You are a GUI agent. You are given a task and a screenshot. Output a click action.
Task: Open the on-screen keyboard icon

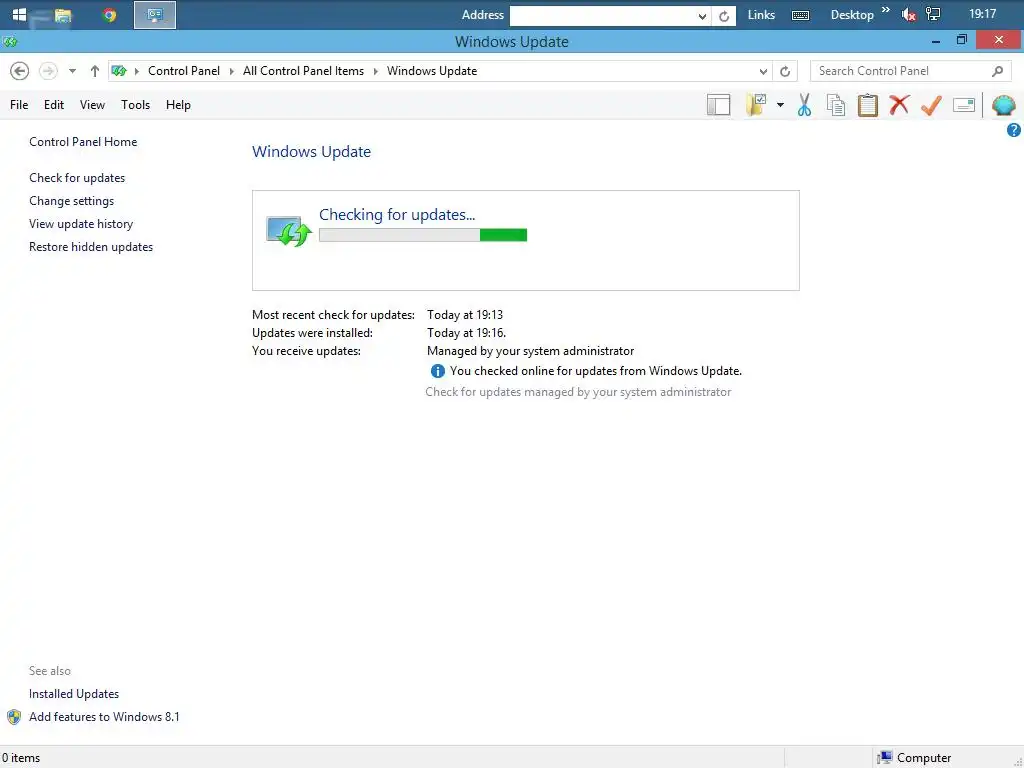point(800,15)
